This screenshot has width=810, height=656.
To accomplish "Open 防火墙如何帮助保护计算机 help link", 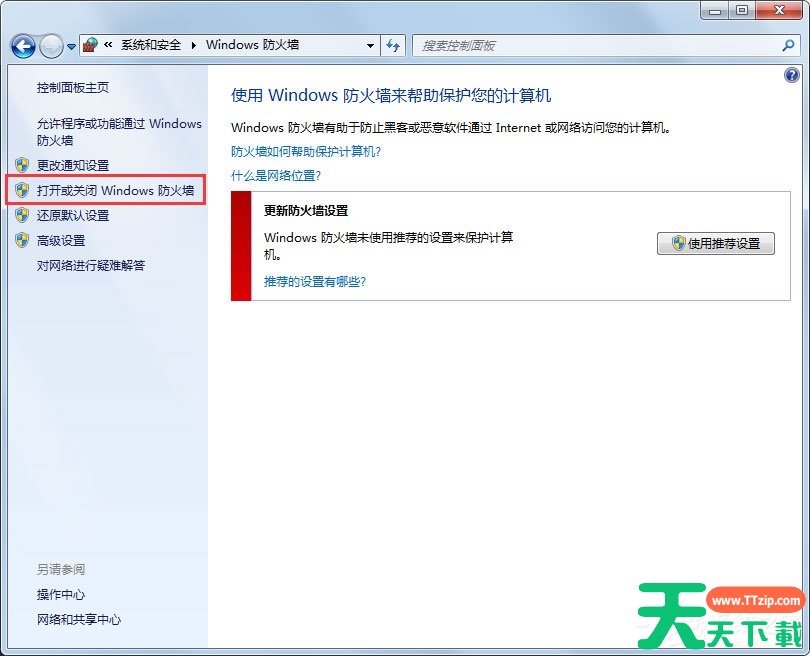I will pyautogui.click(x=306, y=152).
